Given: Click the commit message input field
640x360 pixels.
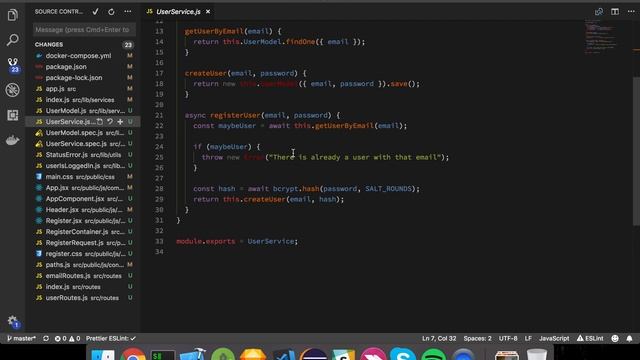Looking at the screenshot, I should pos(84,30).
